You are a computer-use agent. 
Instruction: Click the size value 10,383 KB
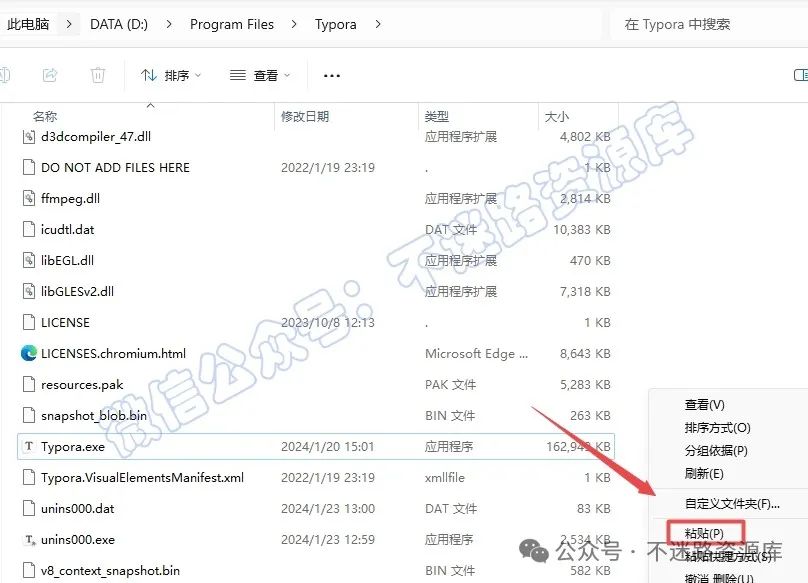pos(582,230)
